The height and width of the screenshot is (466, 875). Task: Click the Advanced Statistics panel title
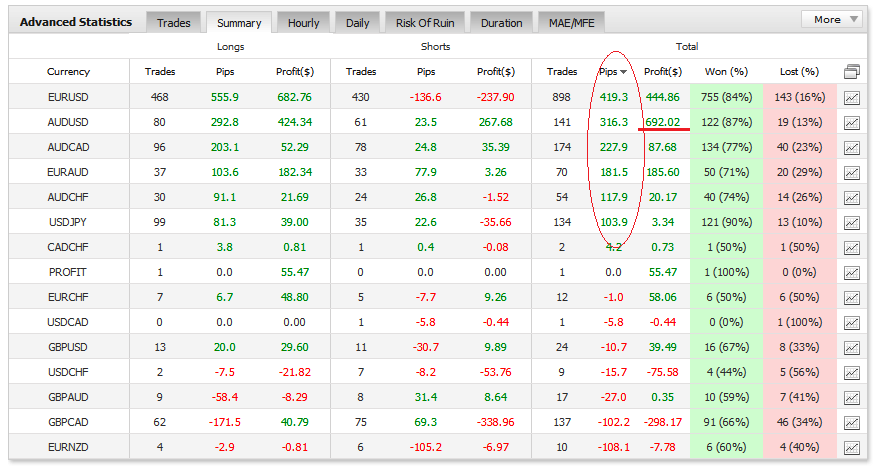coord(76,22)
